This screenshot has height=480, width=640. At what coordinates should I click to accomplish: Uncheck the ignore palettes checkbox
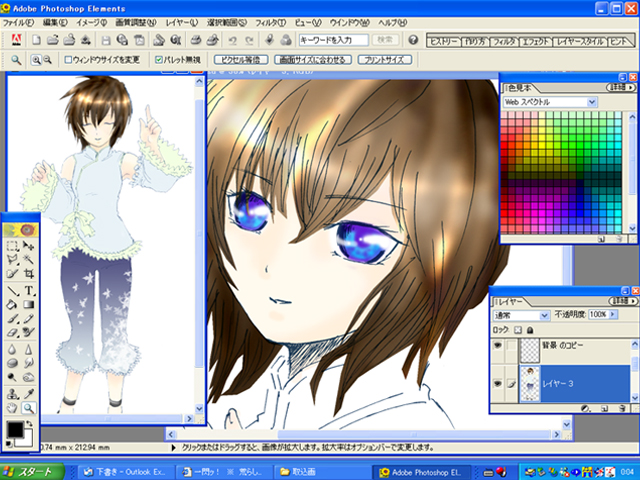pyautogui.click(x=159, y=60)
